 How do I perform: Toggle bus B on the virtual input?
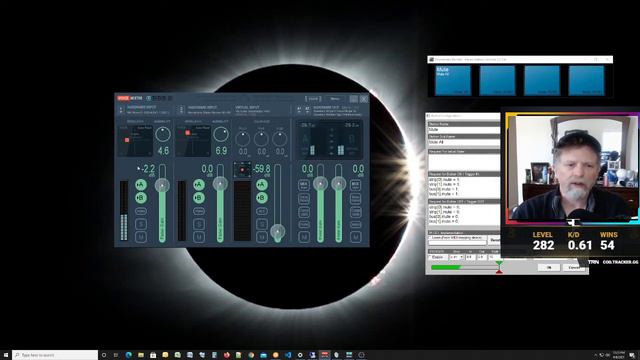[262, 198]
